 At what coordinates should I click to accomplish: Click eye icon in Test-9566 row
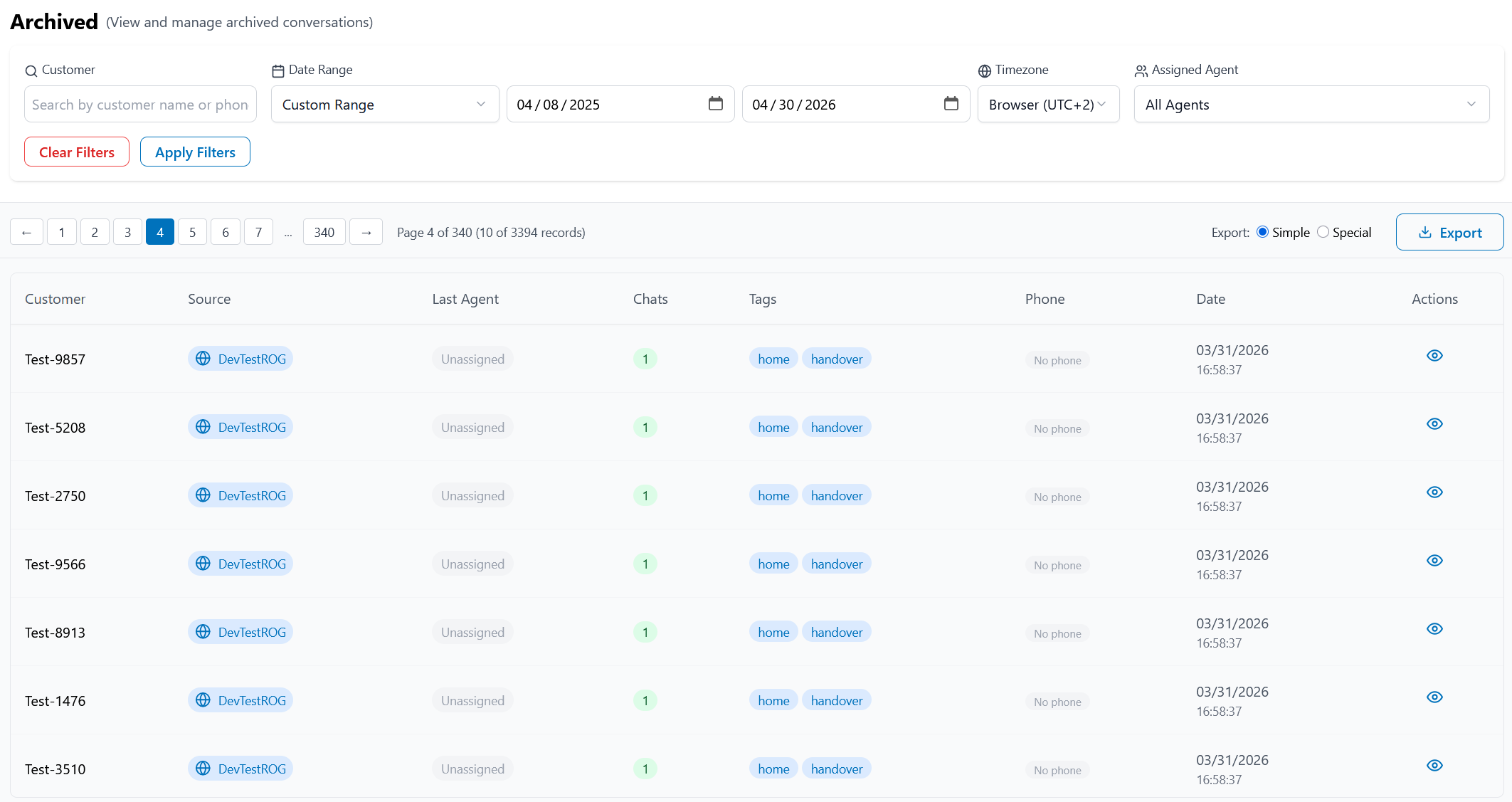coord(1434,560)
